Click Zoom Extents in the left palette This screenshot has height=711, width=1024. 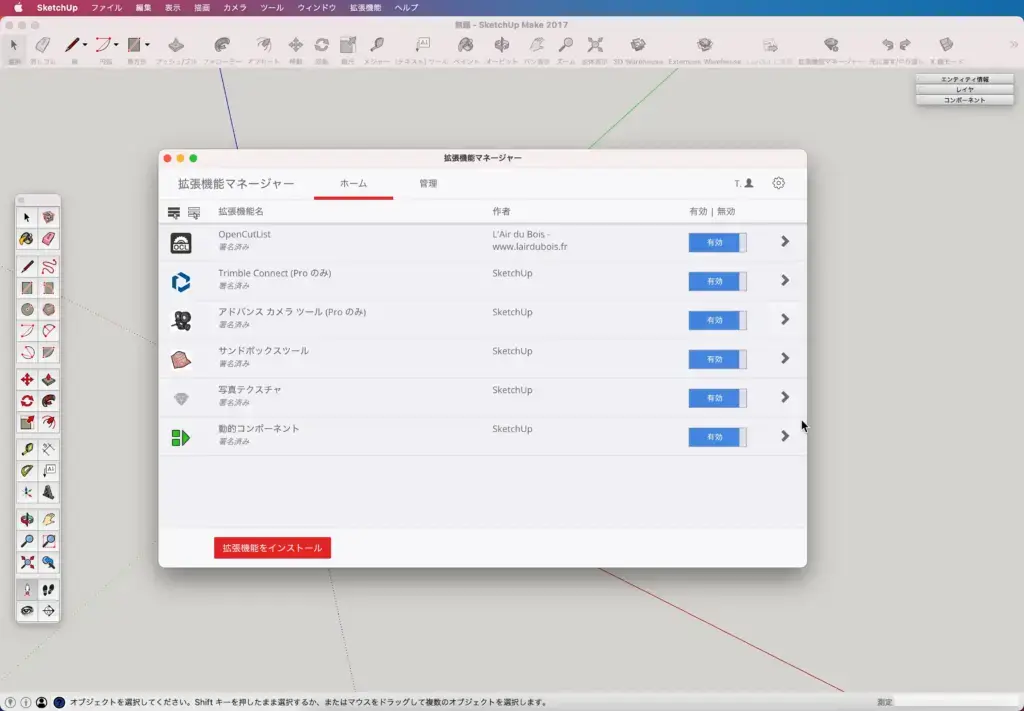point(27,563)
